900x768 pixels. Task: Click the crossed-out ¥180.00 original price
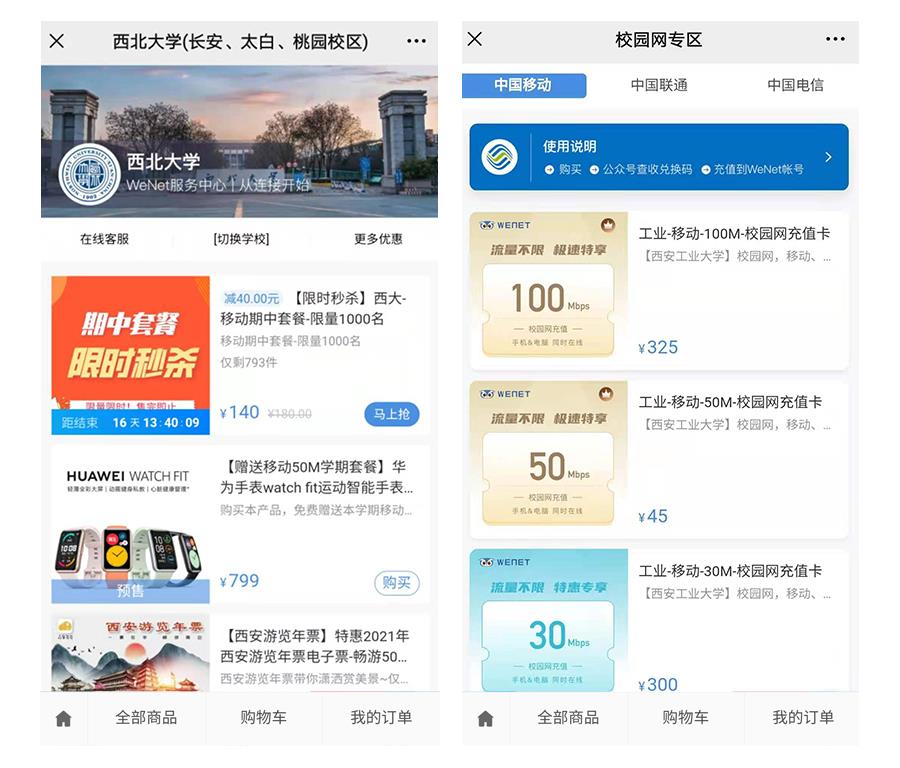pyautogui.click(x=290, y=414)
